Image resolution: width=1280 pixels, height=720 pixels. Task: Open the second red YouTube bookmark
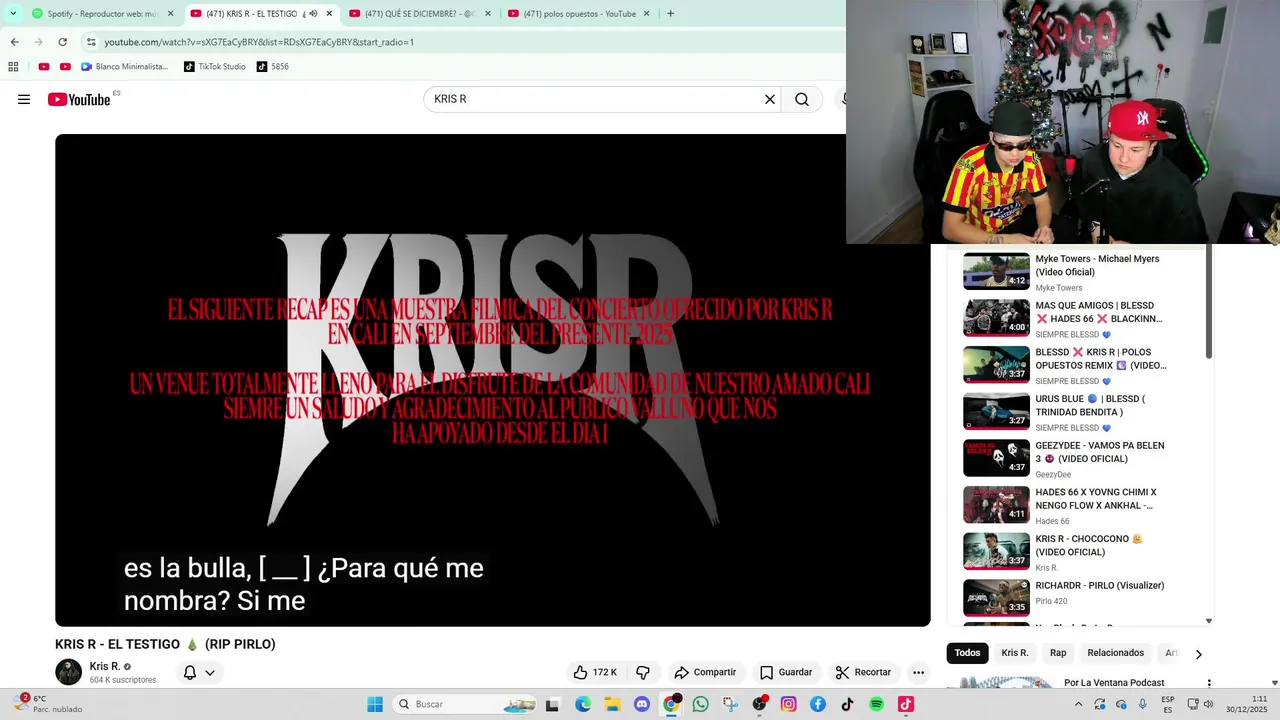pyautogui.click(x=65, y=67)
